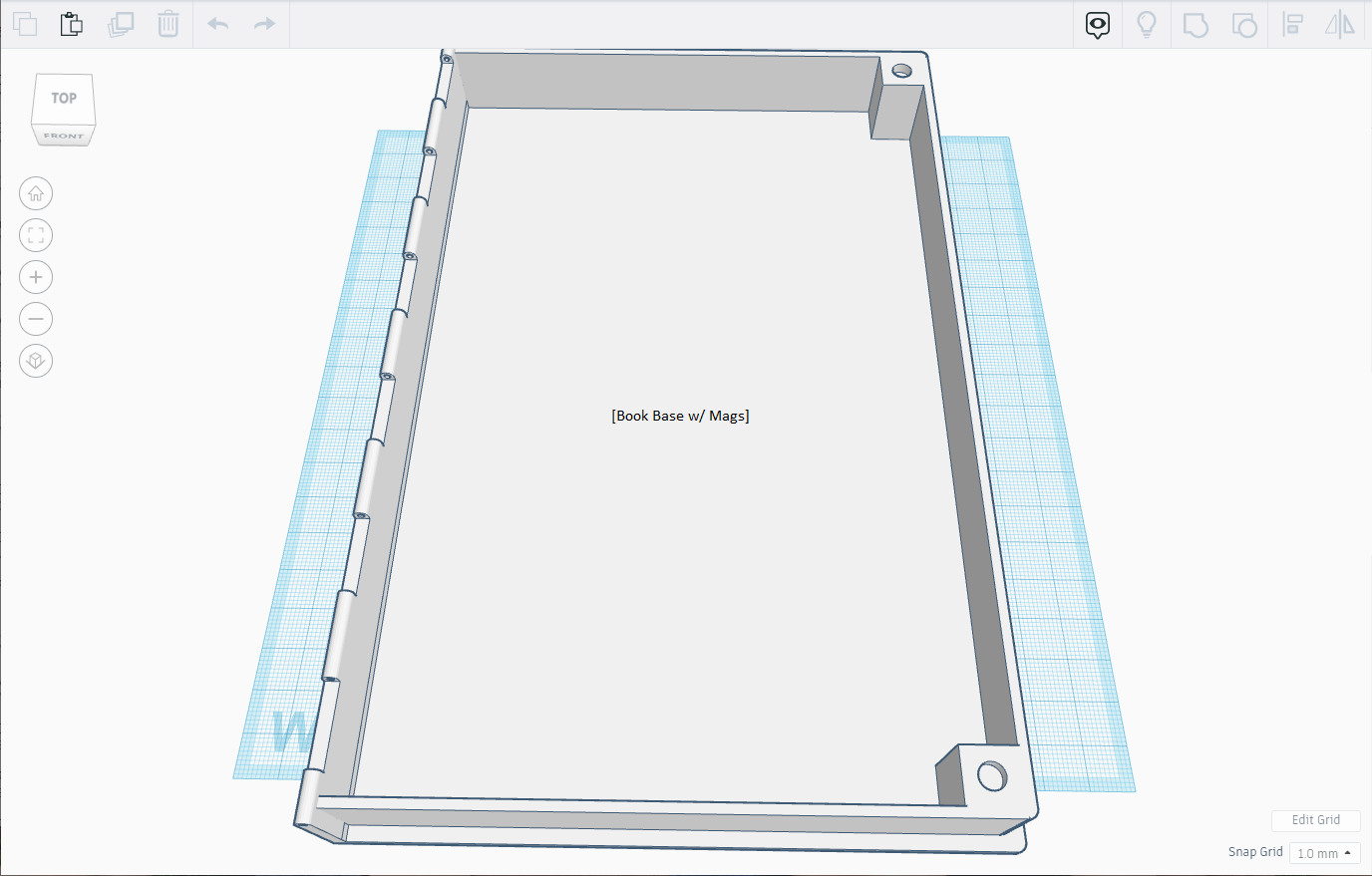Click the Group shapes icon

(1196, 25)
